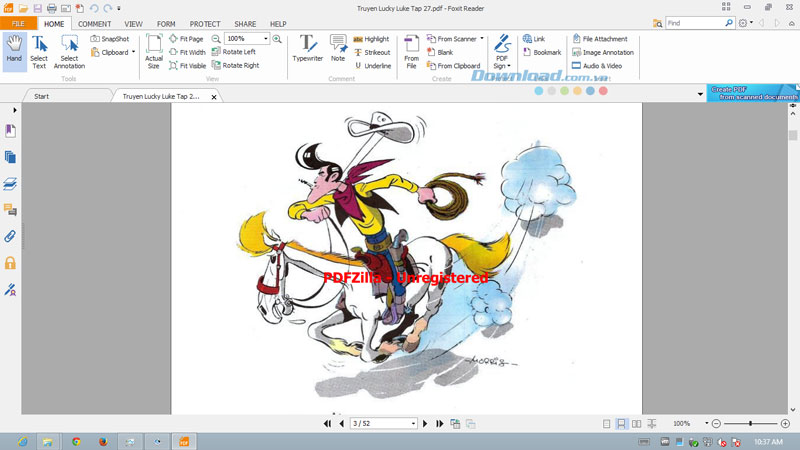Add a Note comment
This screenshot has height=450, width=800.
click(x=338, y=48)
